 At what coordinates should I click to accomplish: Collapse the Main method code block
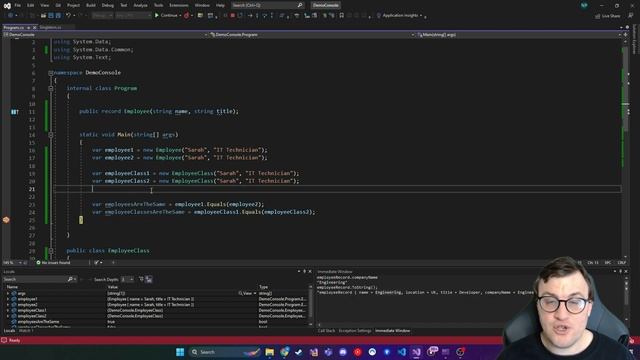pos(51,135)
